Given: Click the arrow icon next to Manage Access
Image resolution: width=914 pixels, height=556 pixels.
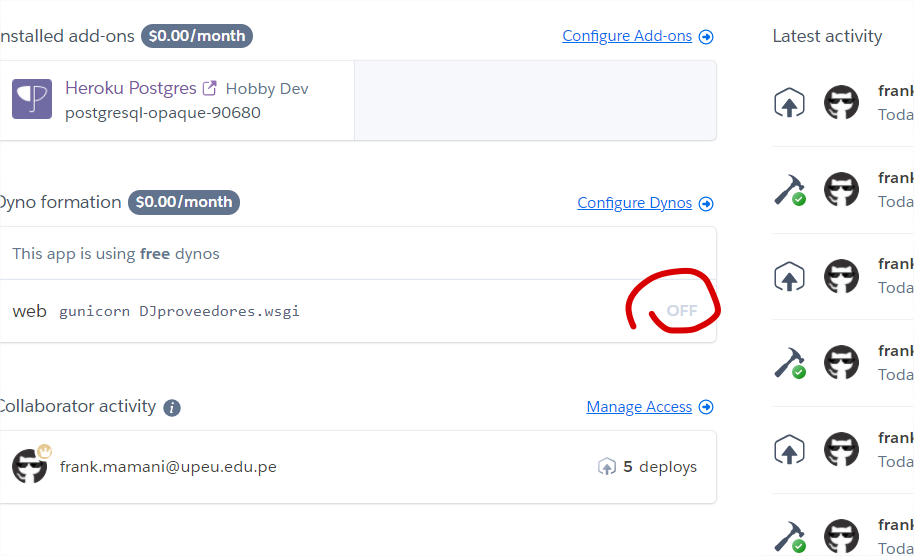Looking at the screenshot, I should [706, 407].
